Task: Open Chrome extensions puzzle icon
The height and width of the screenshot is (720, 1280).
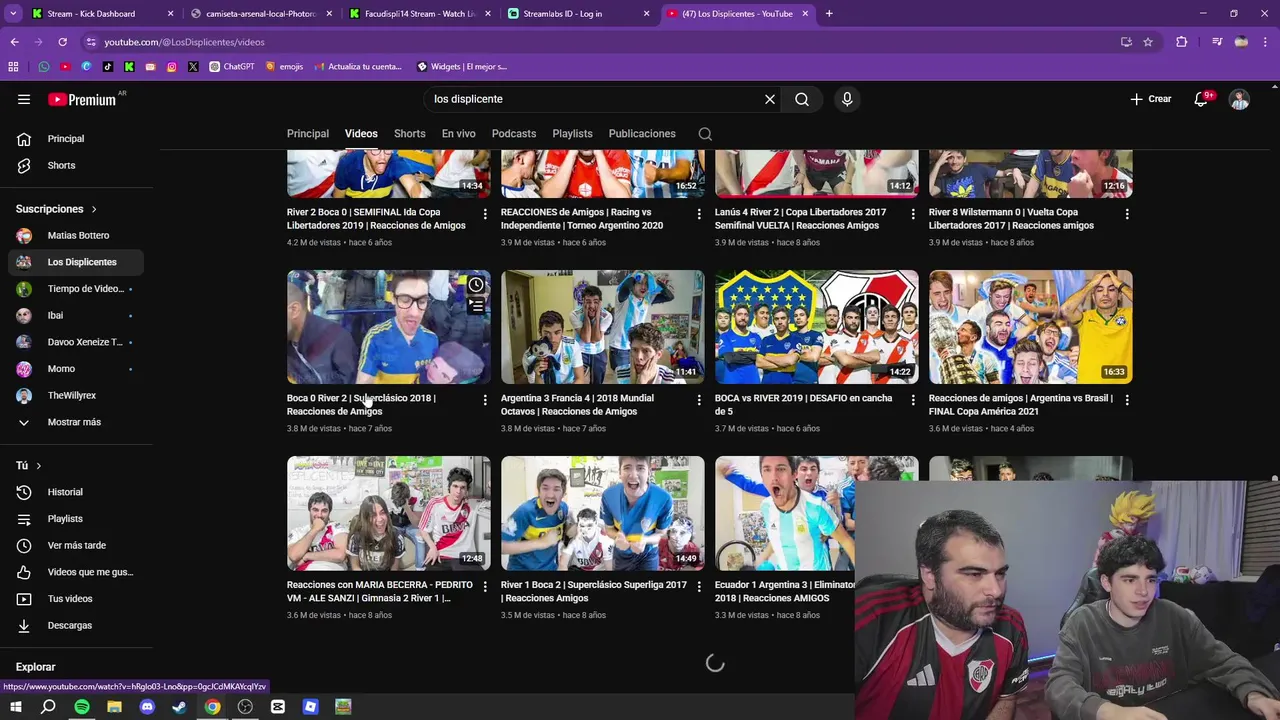Action: pos(1182,42)
